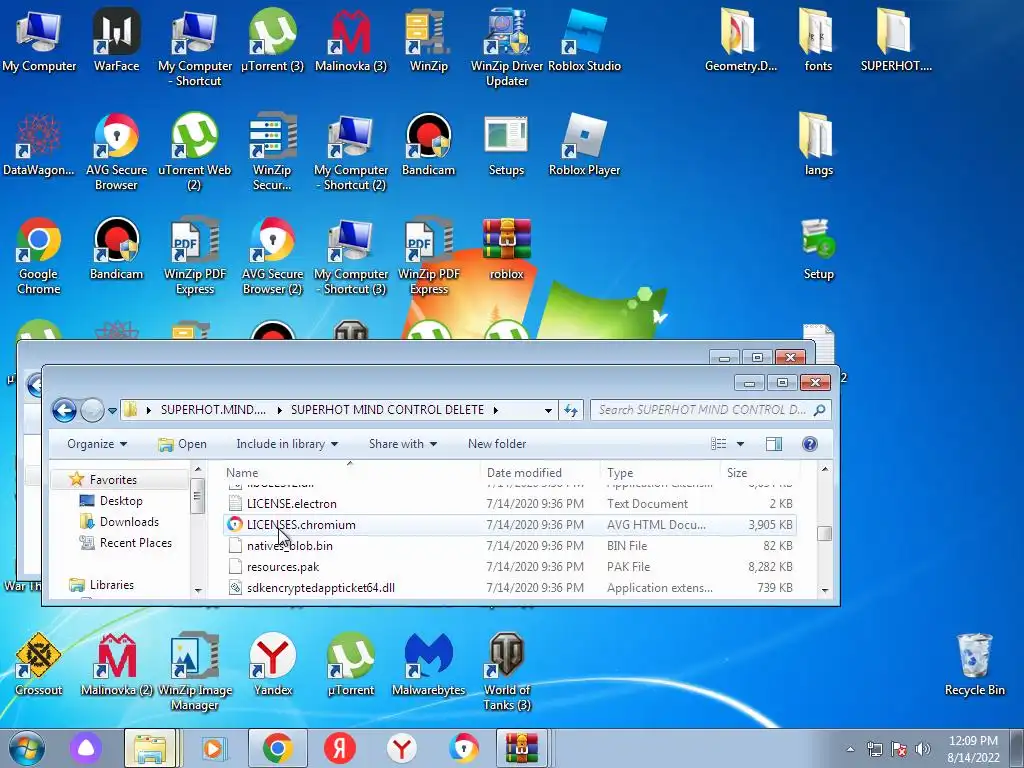The height and width of the screenshot is (768, 1024).
Task: Open WinZip Driver Updater shortcut
Action: [507, 47]
